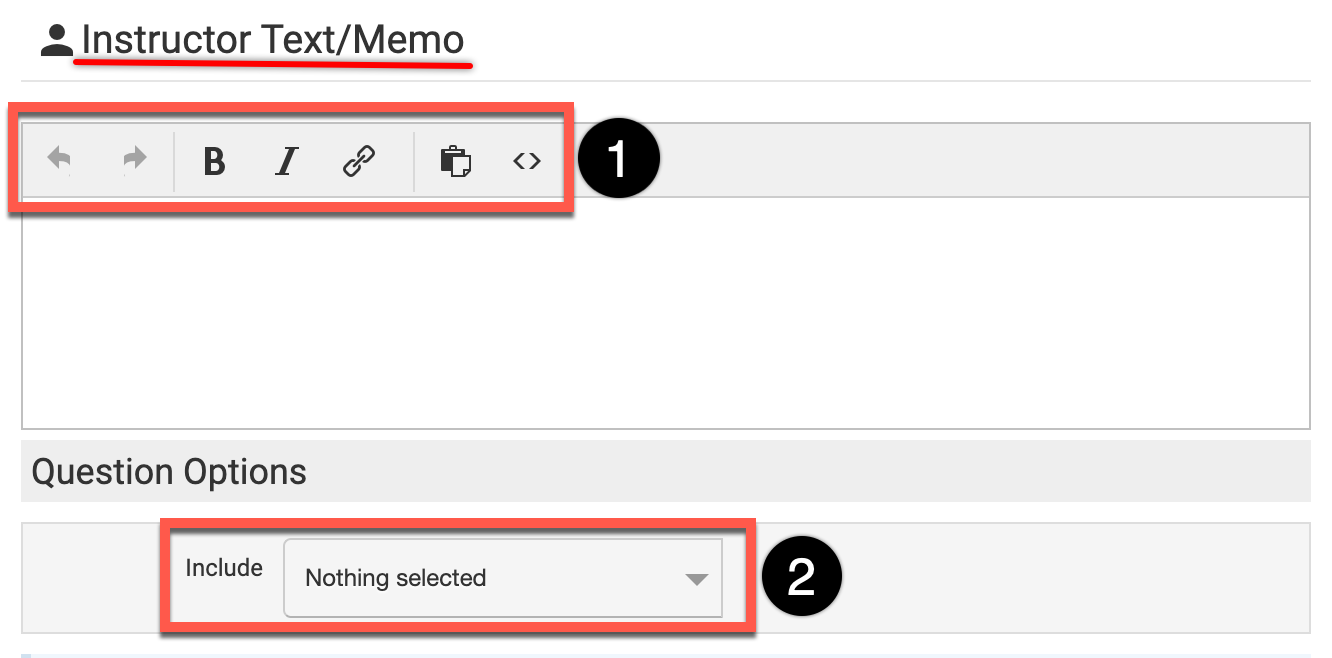This screenshot has width=1332, height=658.
Task: Click the black number 2 callout badge
Action: pyautogui.click(x=802, y=578)
